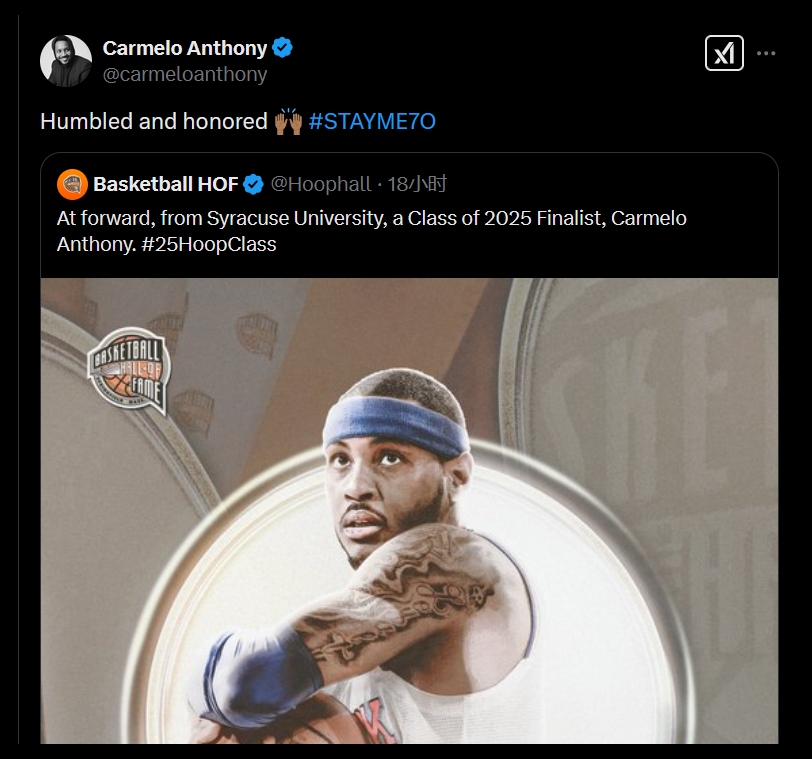Click the raised hands emoji
The image size is (812, 759).
point(288,122)
